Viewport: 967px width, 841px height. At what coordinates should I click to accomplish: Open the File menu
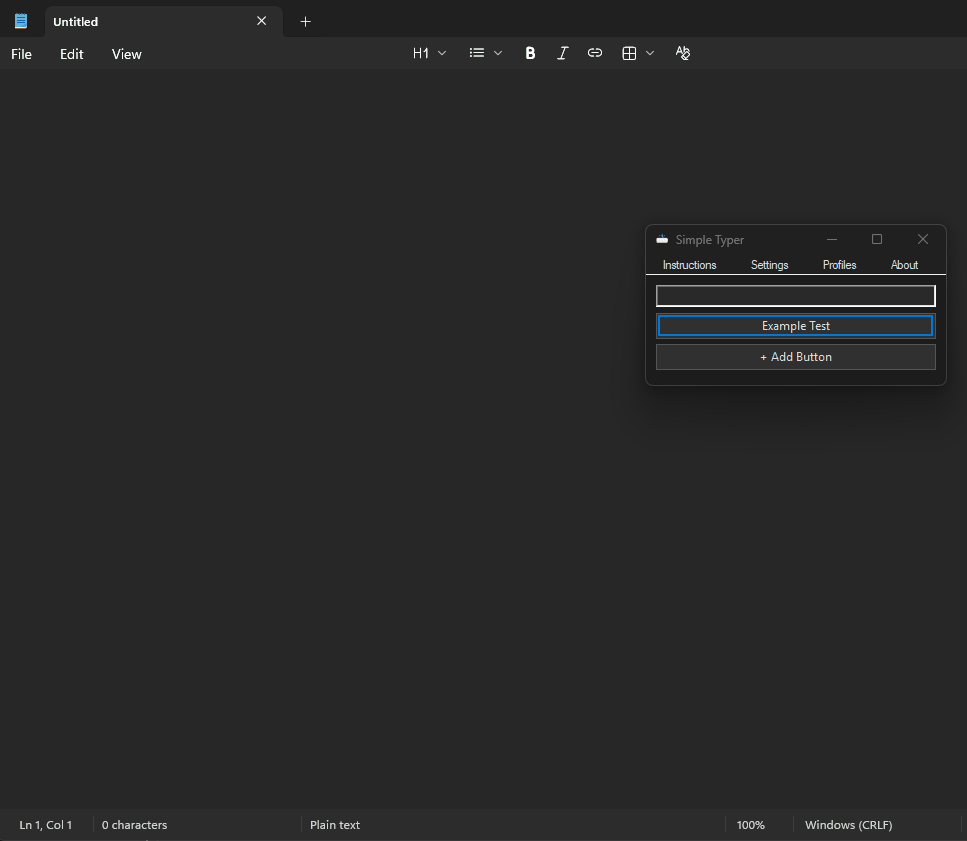click(x=21, y=54)
